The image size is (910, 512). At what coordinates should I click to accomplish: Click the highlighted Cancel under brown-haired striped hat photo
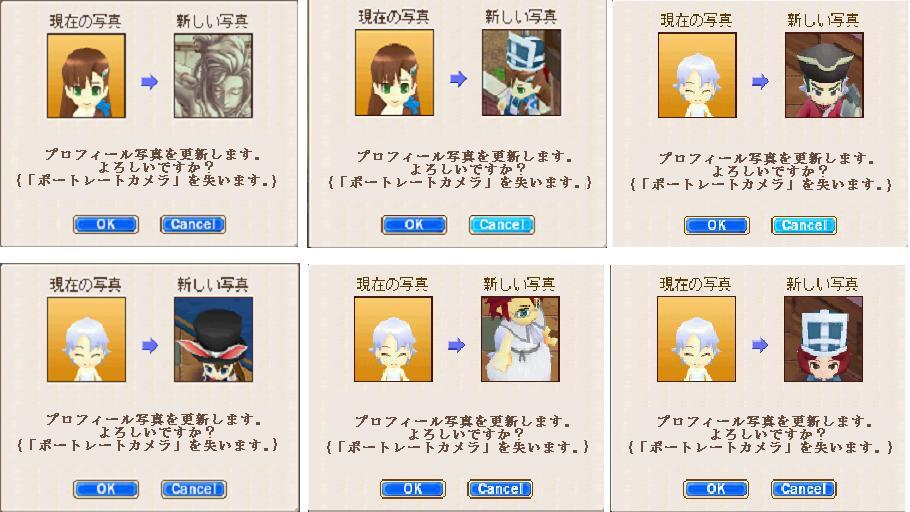point(501,225)
